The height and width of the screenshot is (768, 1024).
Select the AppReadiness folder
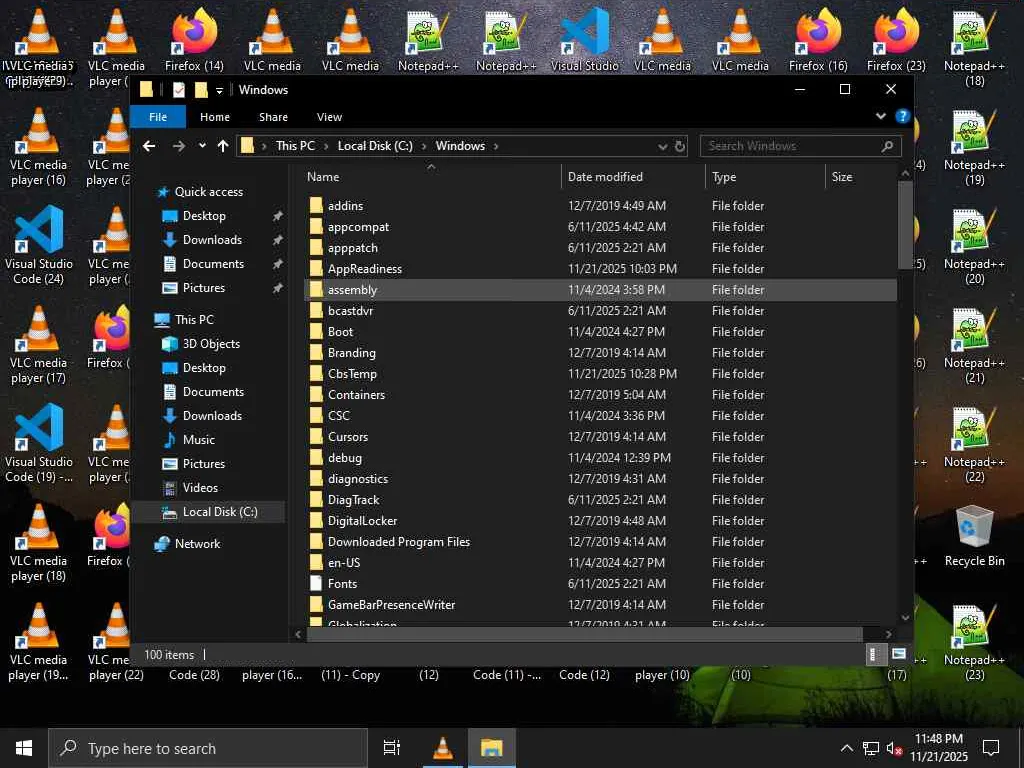[365, 269]
